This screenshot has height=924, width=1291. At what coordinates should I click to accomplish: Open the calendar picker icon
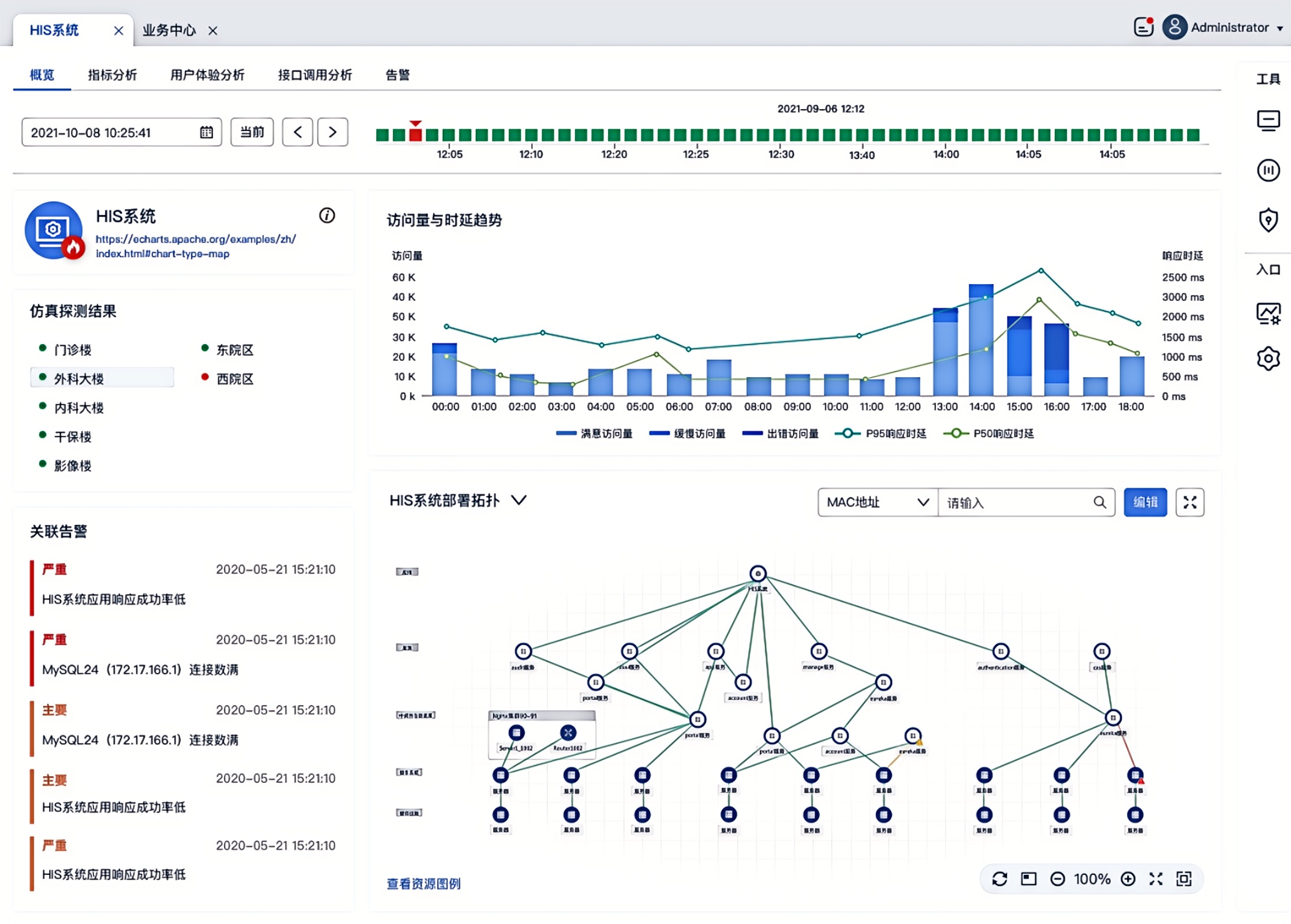point(206,132)
